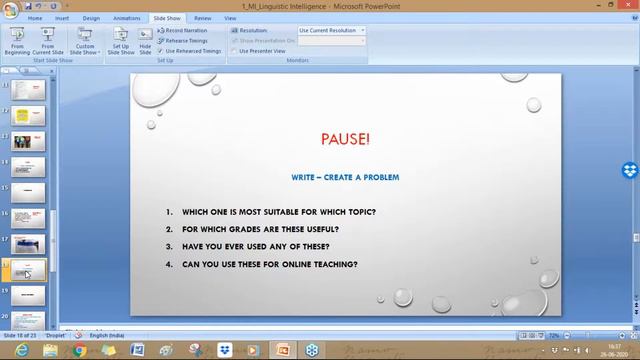Select slide 14 thumbnail

[x=28, y=167]
